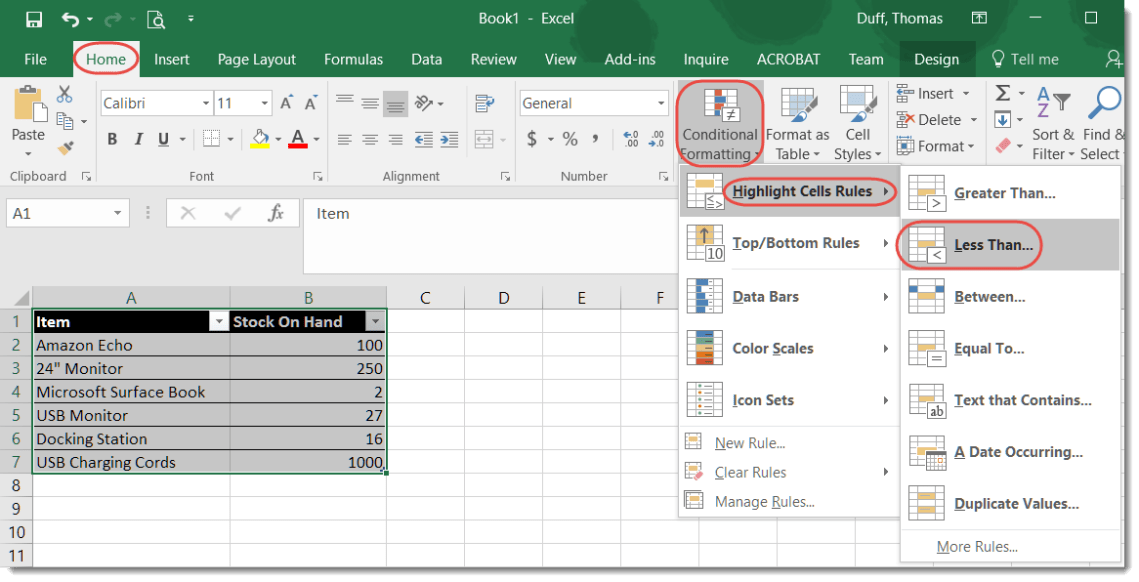
Task: Open the General number format dropdown
Action: point(661,103)
